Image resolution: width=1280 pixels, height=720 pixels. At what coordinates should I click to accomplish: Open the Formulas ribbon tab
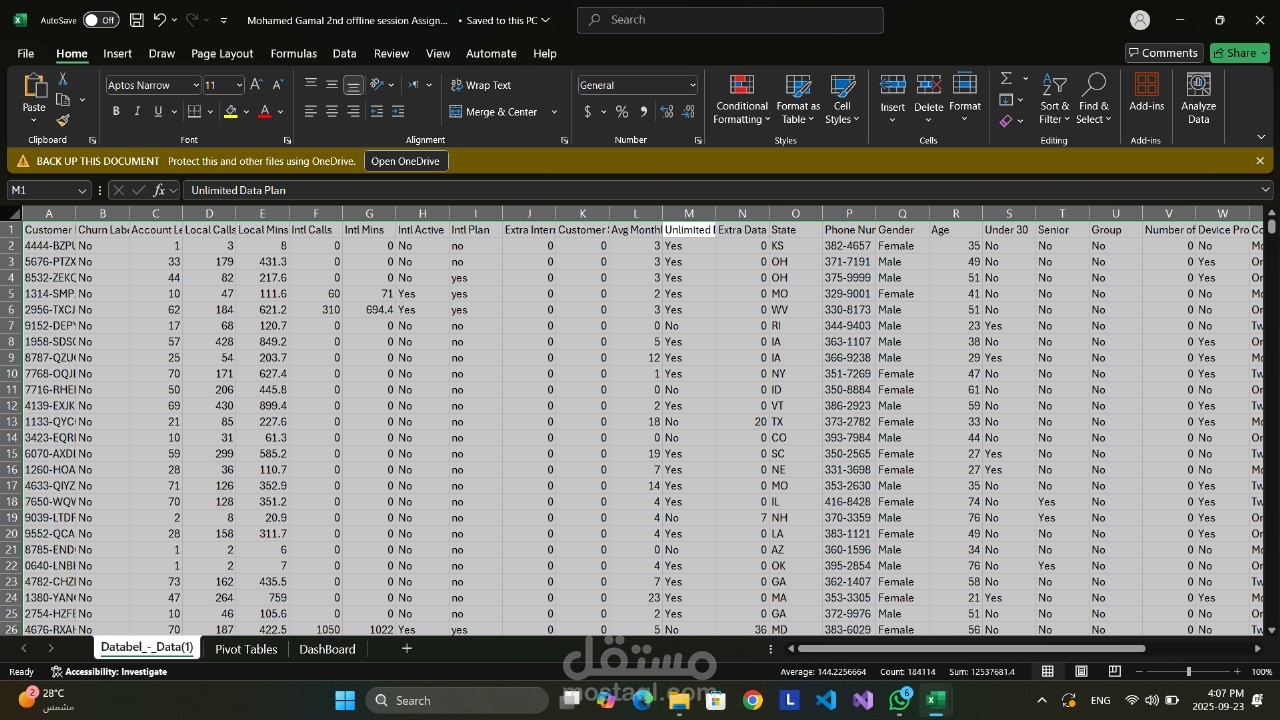click(293, 53)
